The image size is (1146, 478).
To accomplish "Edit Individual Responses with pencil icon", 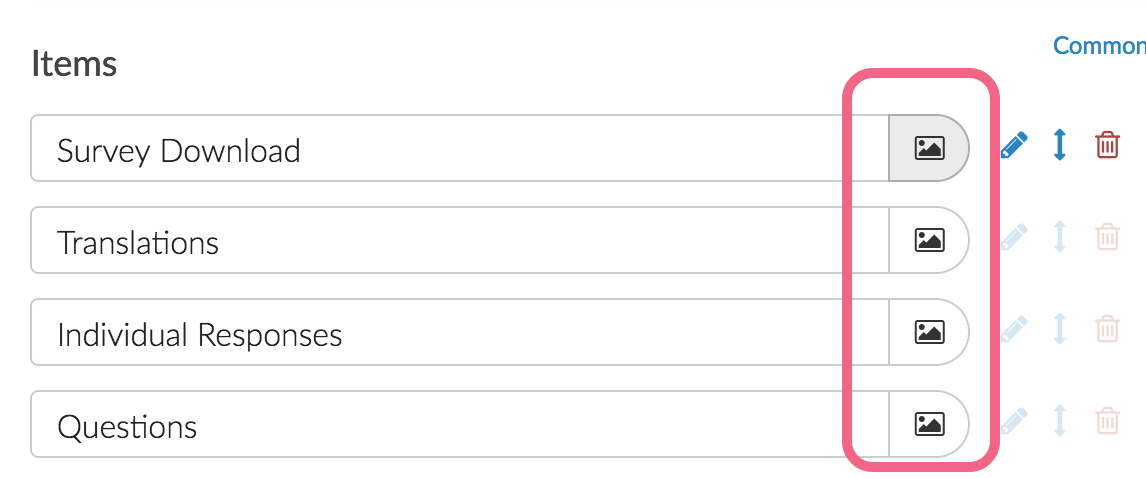I will coord(1014,329).
